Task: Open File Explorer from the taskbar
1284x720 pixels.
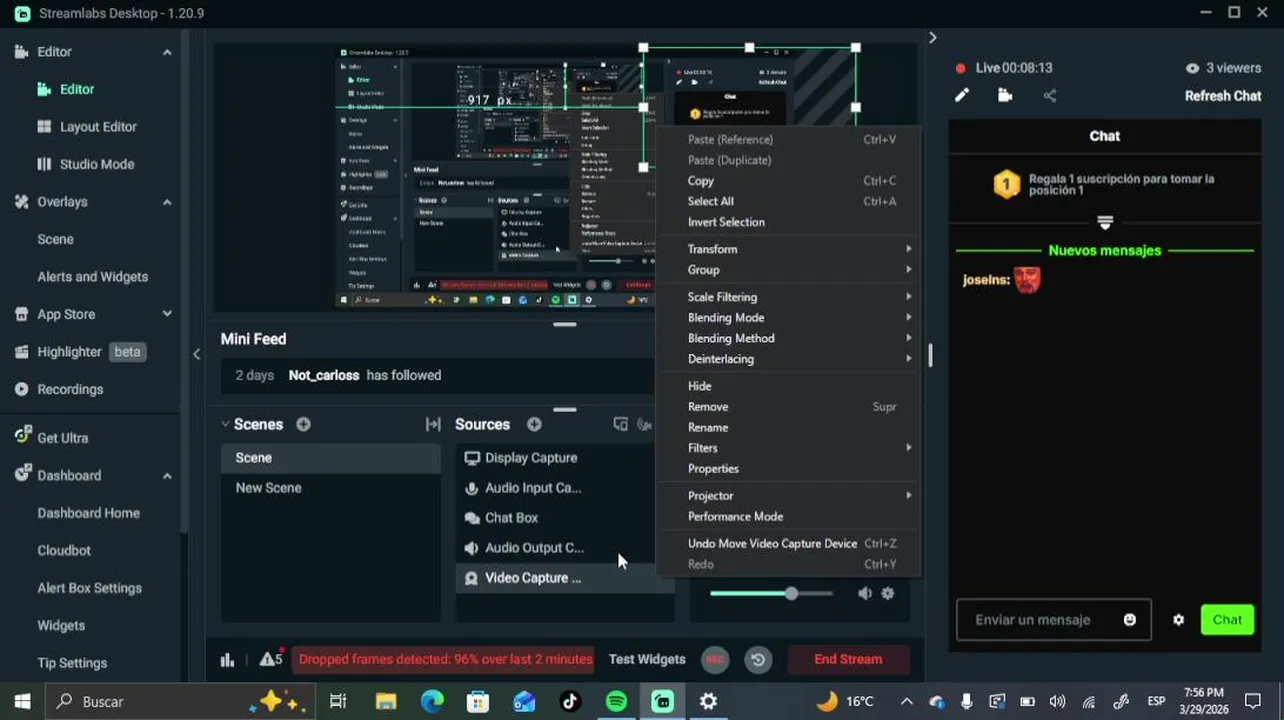Action: [x=386, y=702]
